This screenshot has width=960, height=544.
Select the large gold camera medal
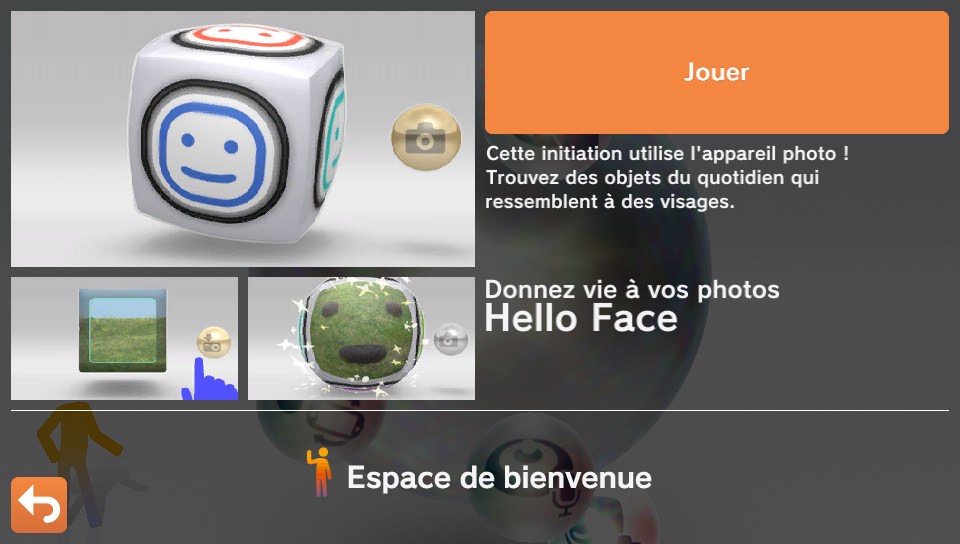pos(426,138)
